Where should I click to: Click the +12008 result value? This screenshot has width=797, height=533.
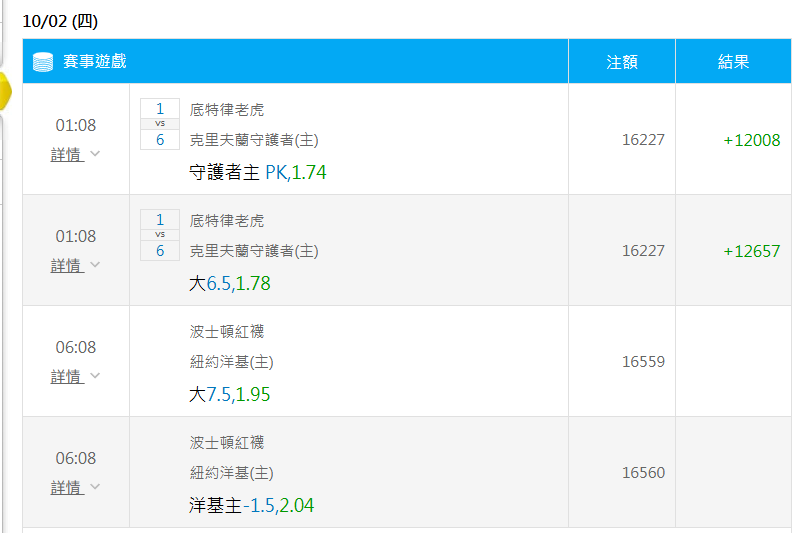(751, 140)
